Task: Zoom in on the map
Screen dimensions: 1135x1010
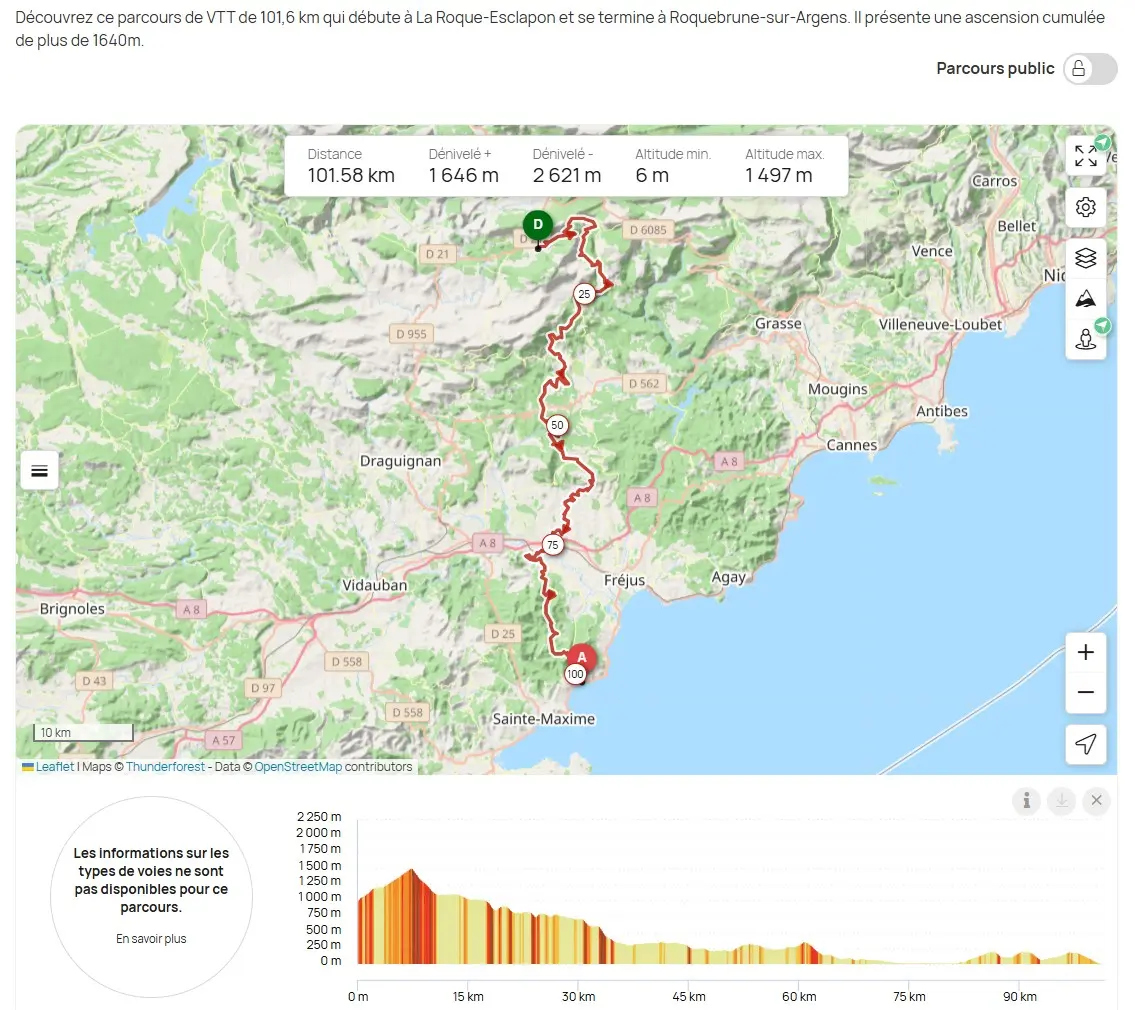Action: pyautogui.click(x=1085, y=653)
